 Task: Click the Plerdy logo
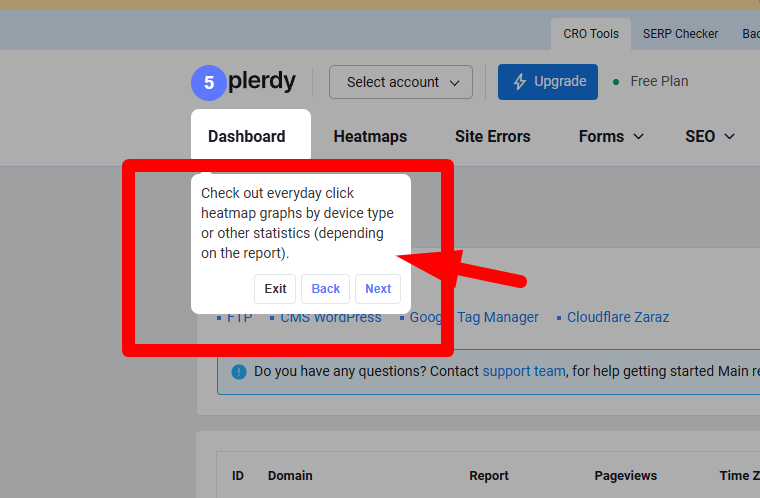pyautogui.click(x=262, y=81)
